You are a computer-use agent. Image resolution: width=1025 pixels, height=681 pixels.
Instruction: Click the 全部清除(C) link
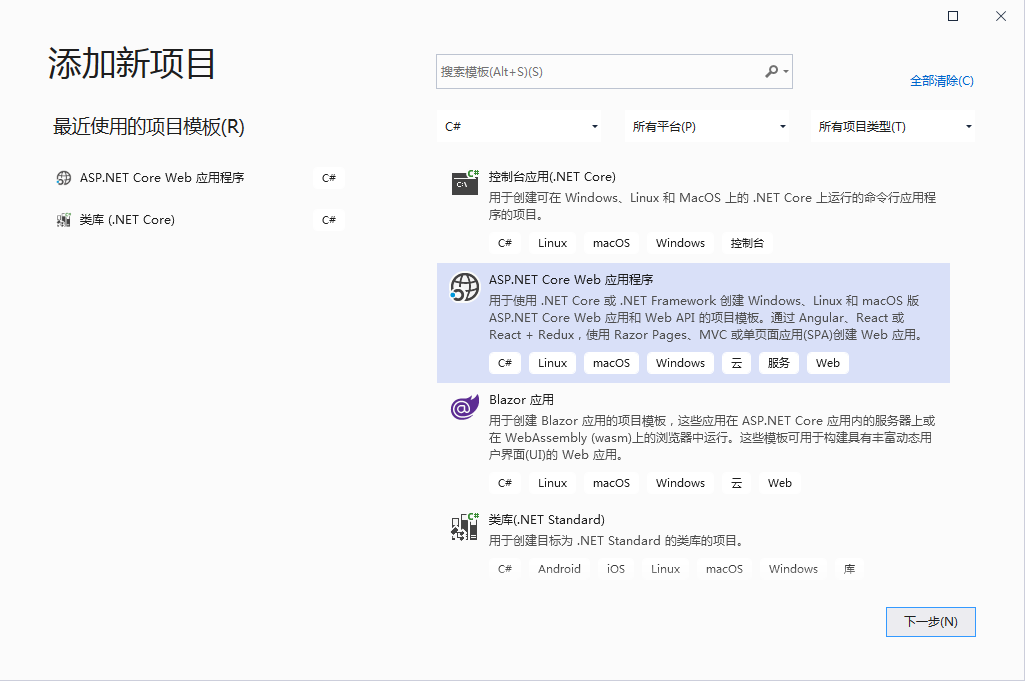pos(941,81)
